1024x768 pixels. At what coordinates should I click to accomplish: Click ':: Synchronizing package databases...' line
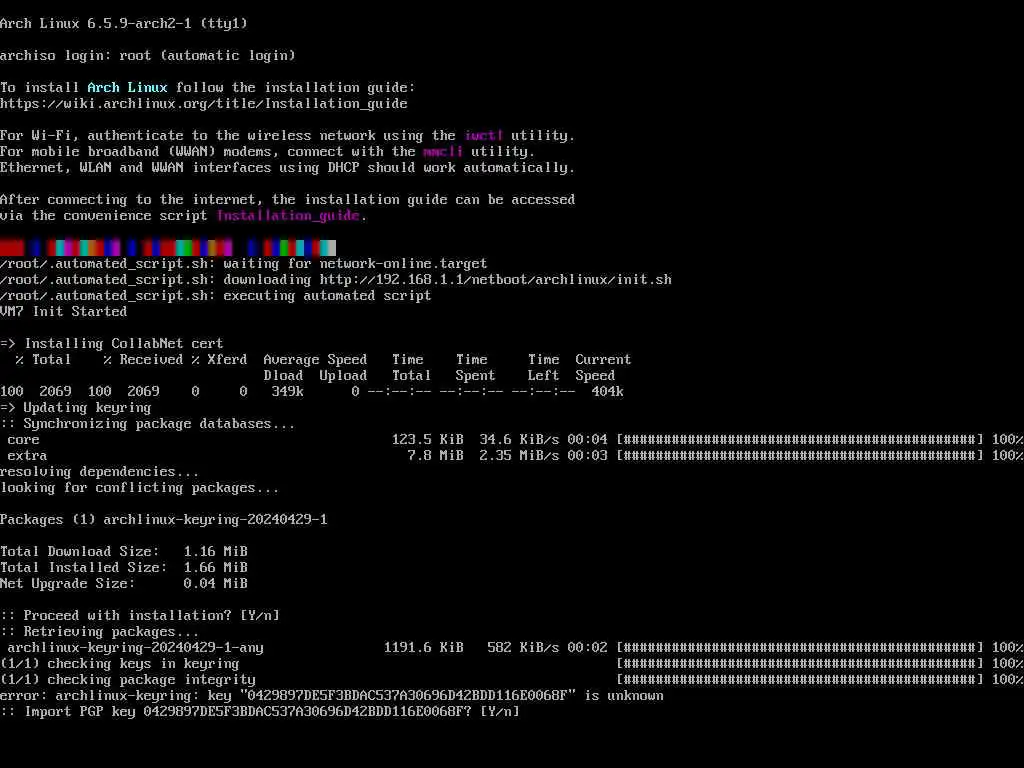click(148, 424)
